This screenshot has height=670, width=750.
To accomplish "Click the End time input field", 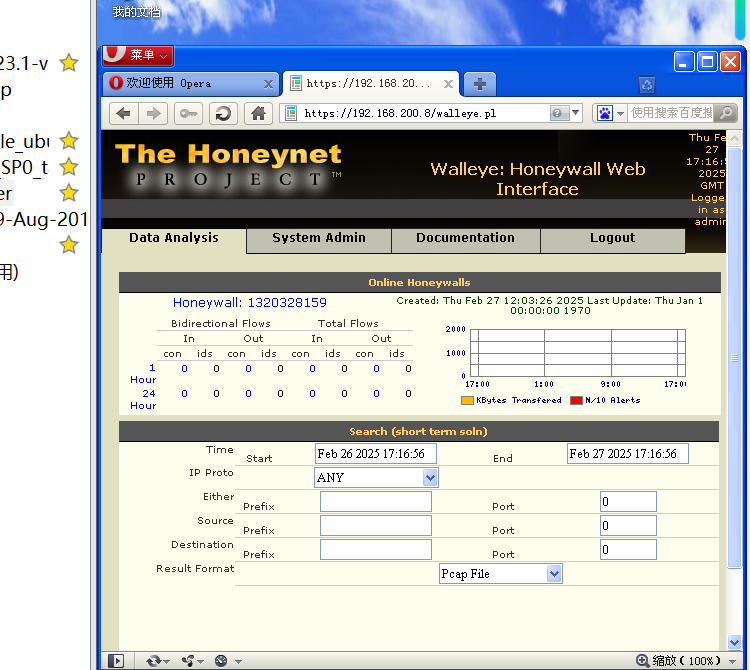I will tap(628, 453).
